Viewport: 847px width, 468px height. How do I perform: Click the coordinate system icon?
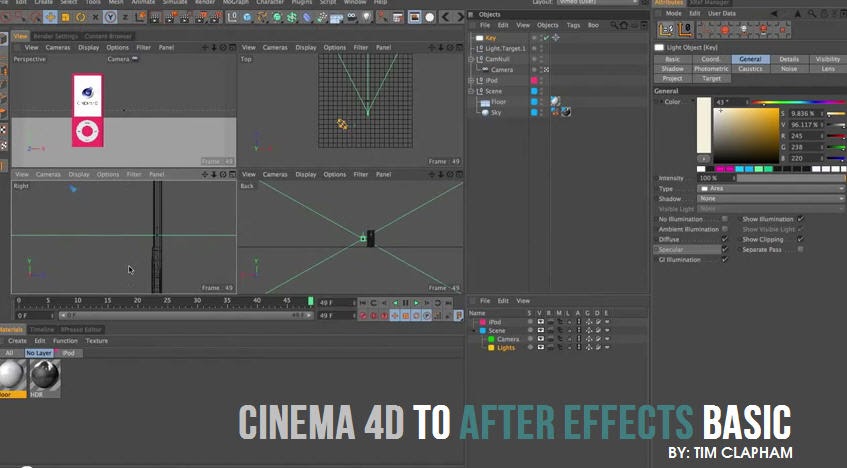coord(140,17)
